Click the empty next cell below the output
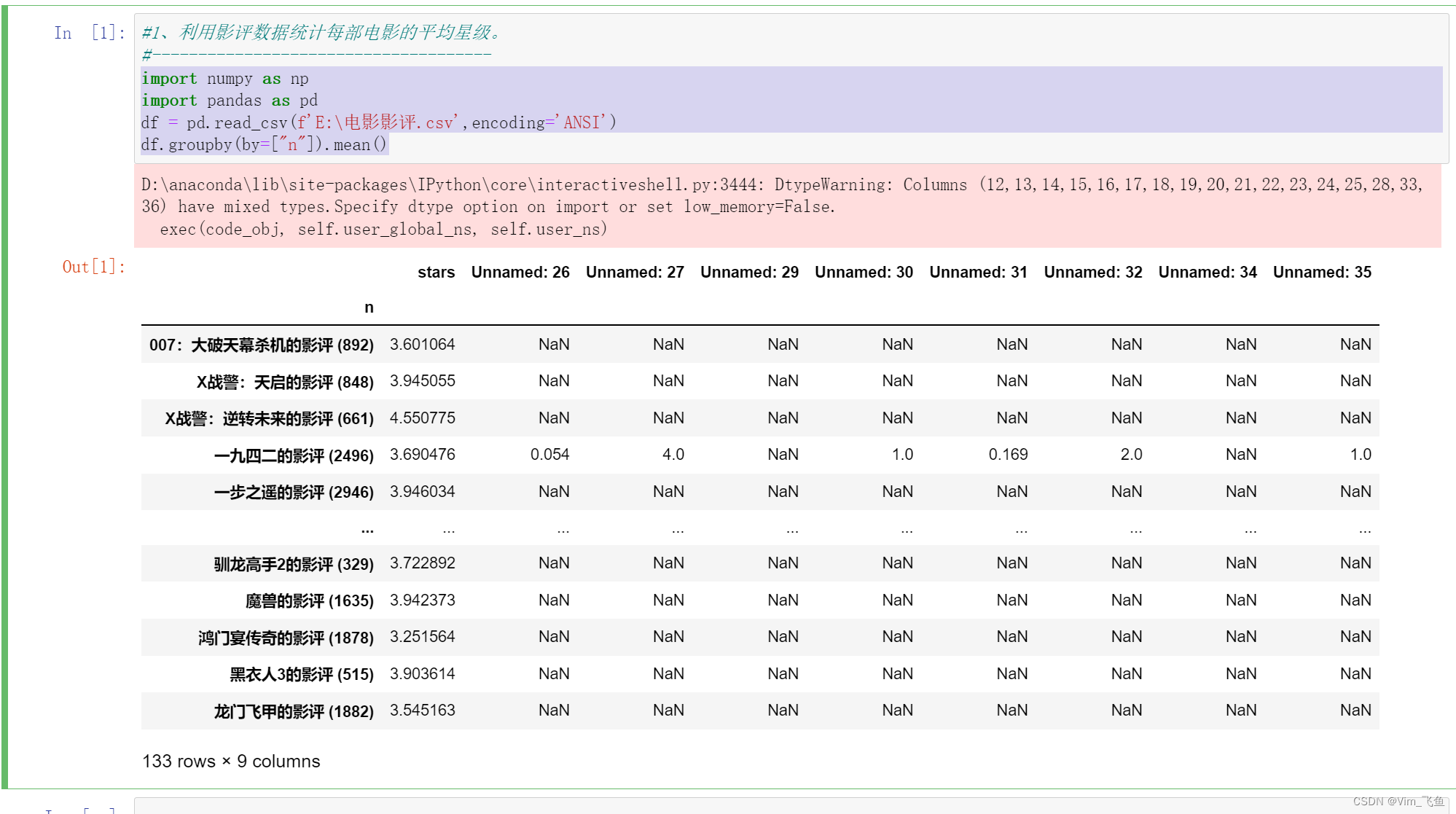Image resolution: width=1456 pixels, height=814 pixels. click(791, 806)
